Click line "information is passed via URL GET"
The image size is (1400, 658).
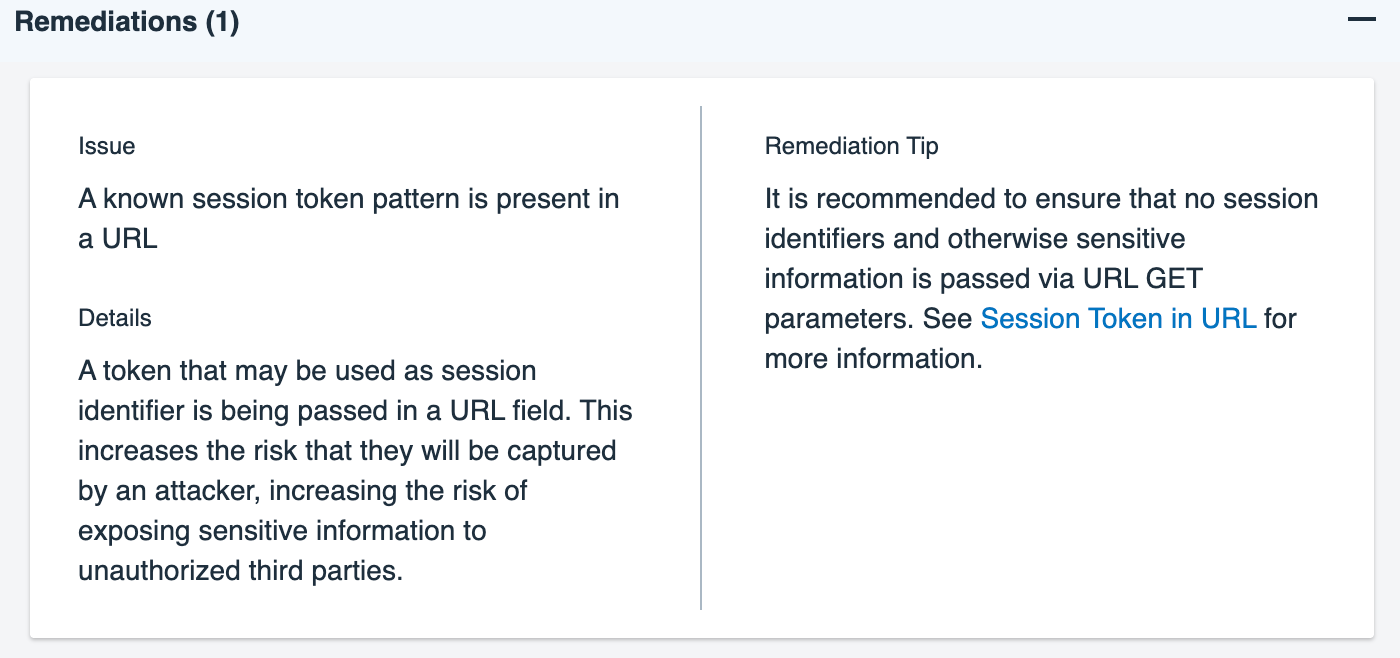983,279
